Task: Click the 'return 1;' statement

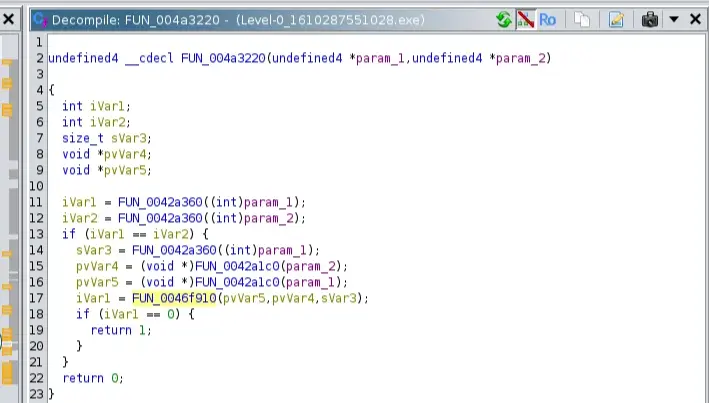Action: [121, 330]
